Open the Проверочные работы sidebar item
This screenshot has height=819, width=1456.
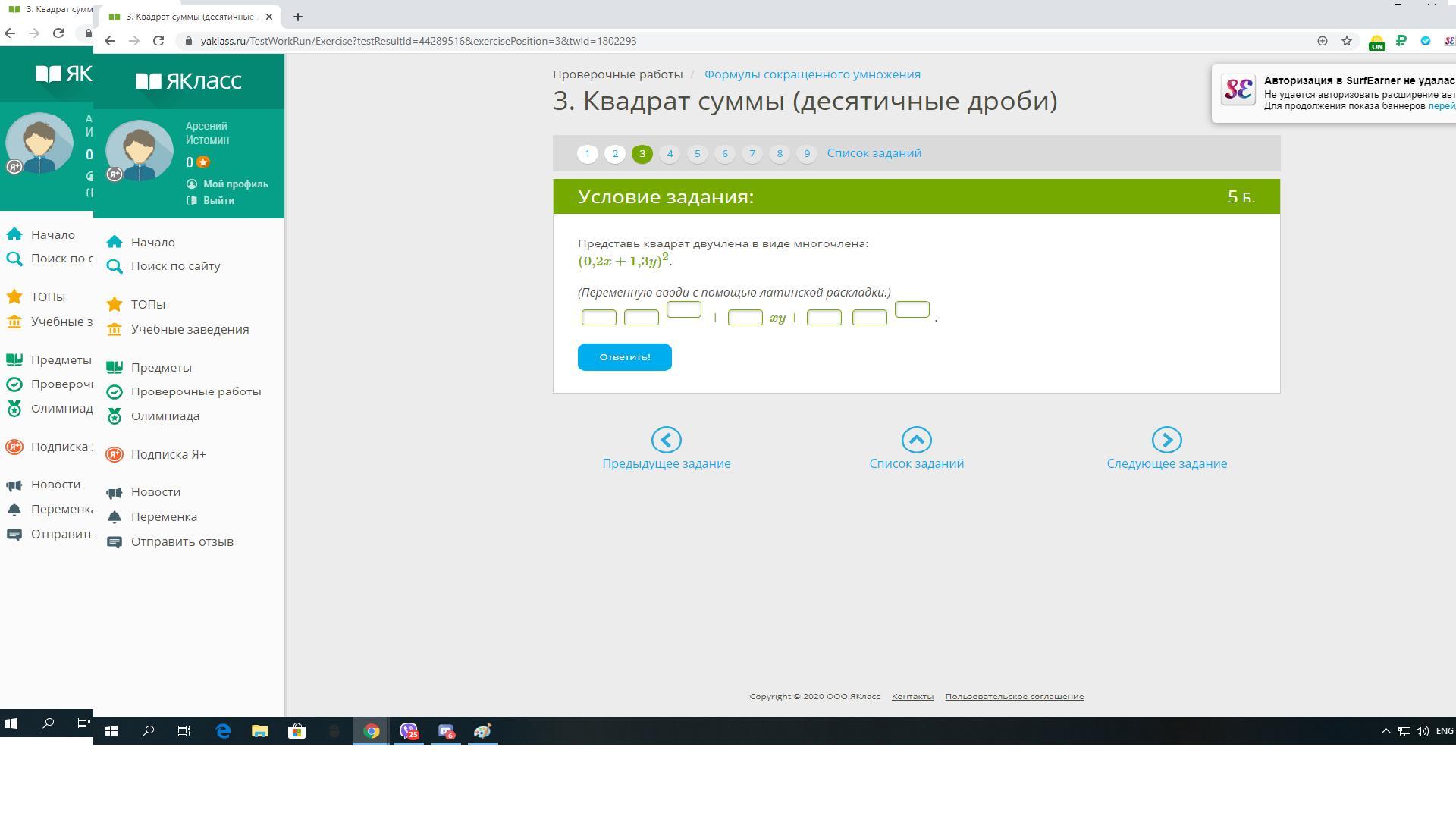click(196, 392)
